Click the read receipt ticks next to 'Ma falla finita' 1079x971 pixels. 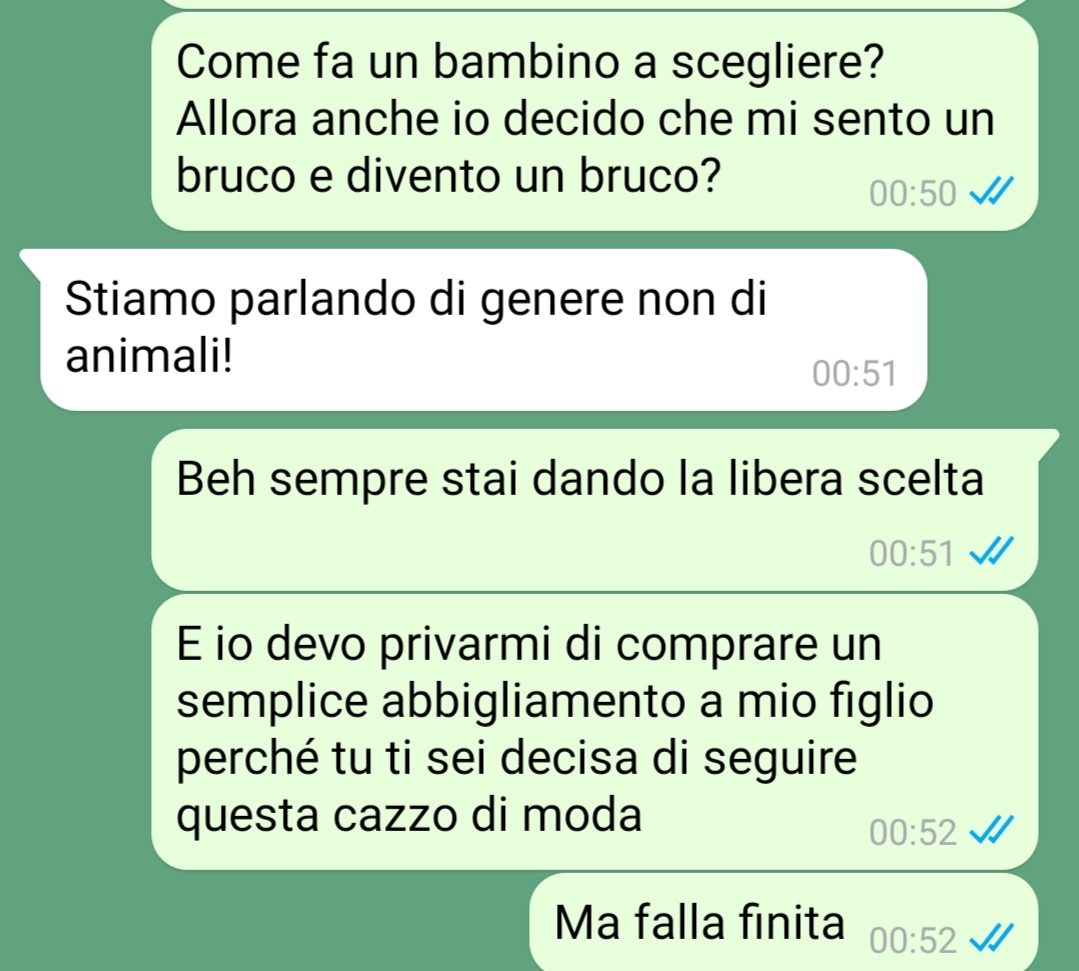pyautogui.click(x=992, y=939)
